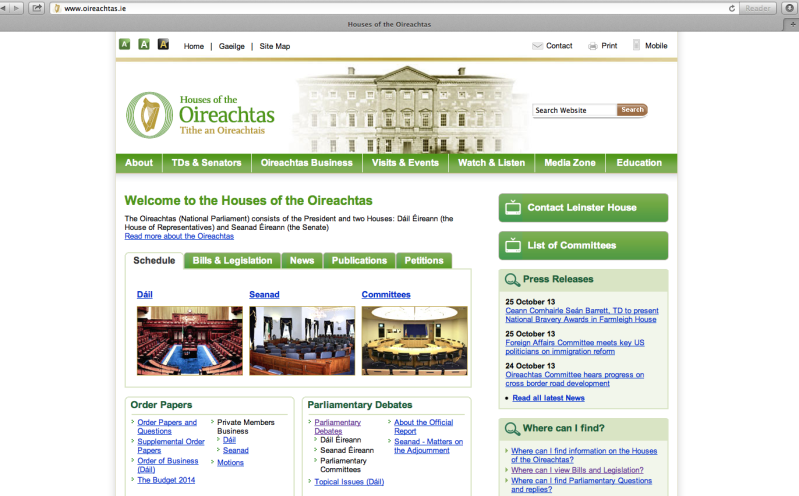Image resolution: width=799 pixels, height=496 pixels.
Task: Click the TV icon on List of Committees
Action: 513,245
